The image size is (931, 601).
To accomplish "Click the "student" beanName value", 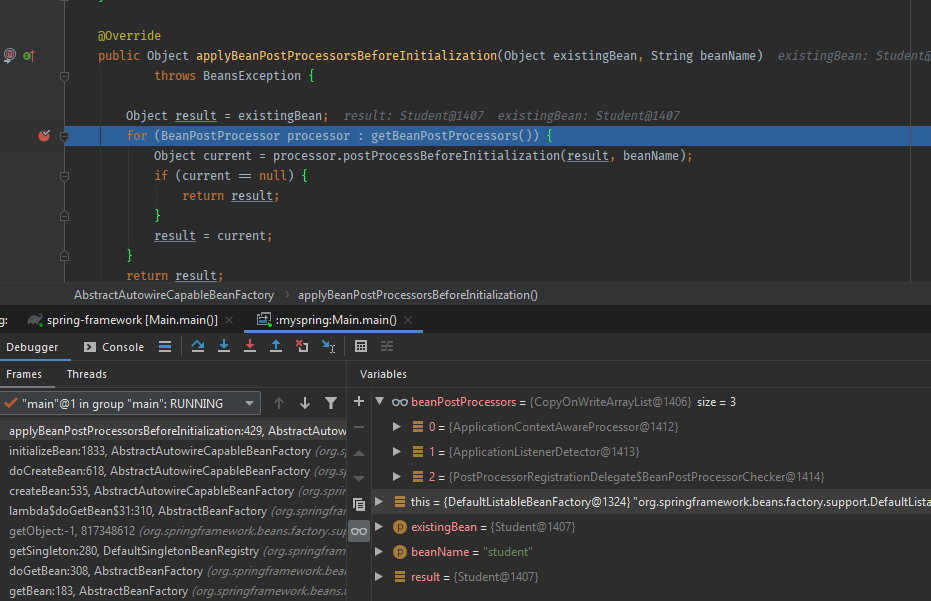I will (x=508, y=552).
